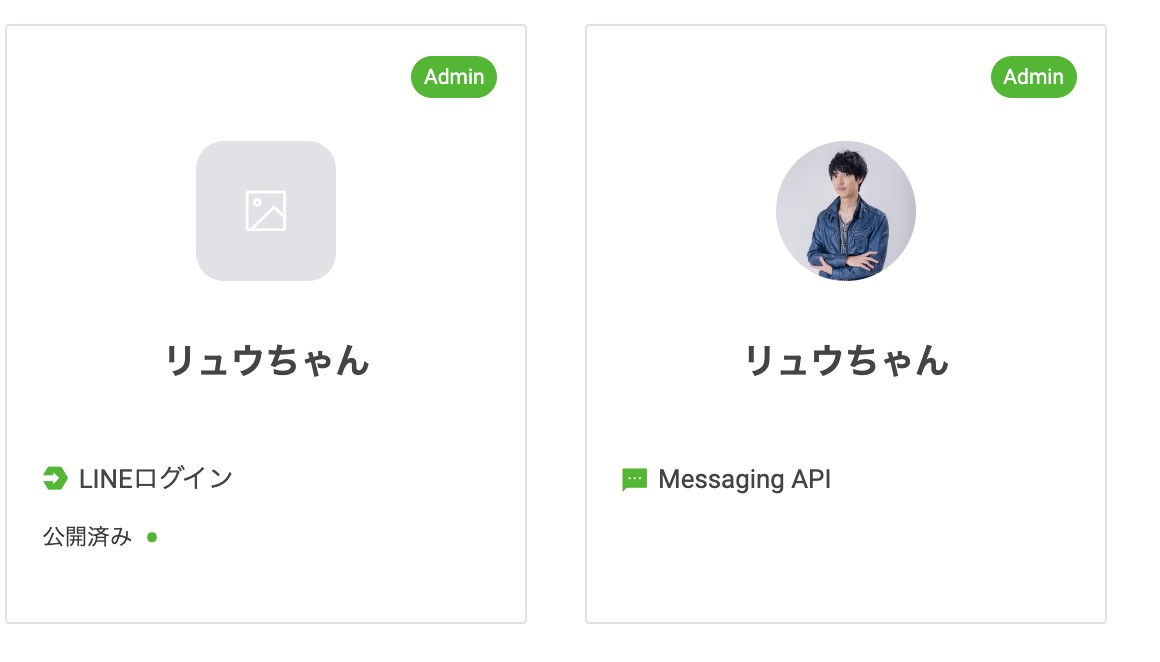The width and height of the screenshot is (1160, 662).
Task: Click the LINEログイン label text
Action: (155, 479)
